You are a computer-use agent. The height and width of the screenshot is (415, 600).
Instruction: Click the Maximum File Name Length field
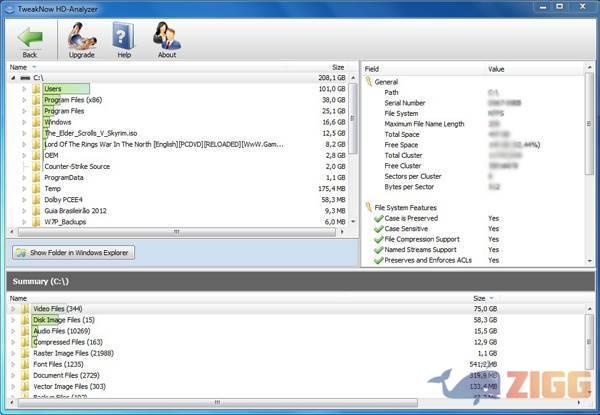[424, 124]
